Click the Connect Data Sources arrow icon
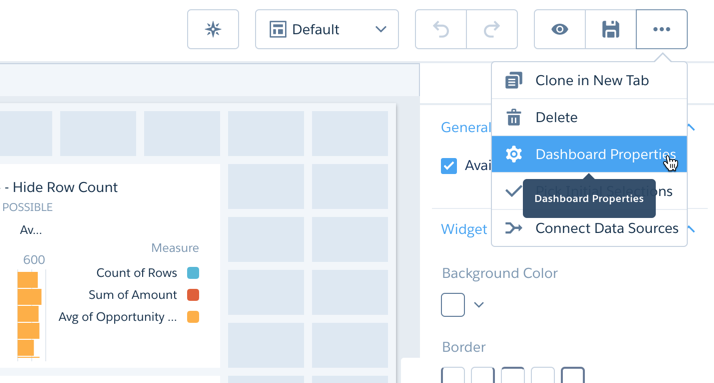 click(x=514, y=228)
